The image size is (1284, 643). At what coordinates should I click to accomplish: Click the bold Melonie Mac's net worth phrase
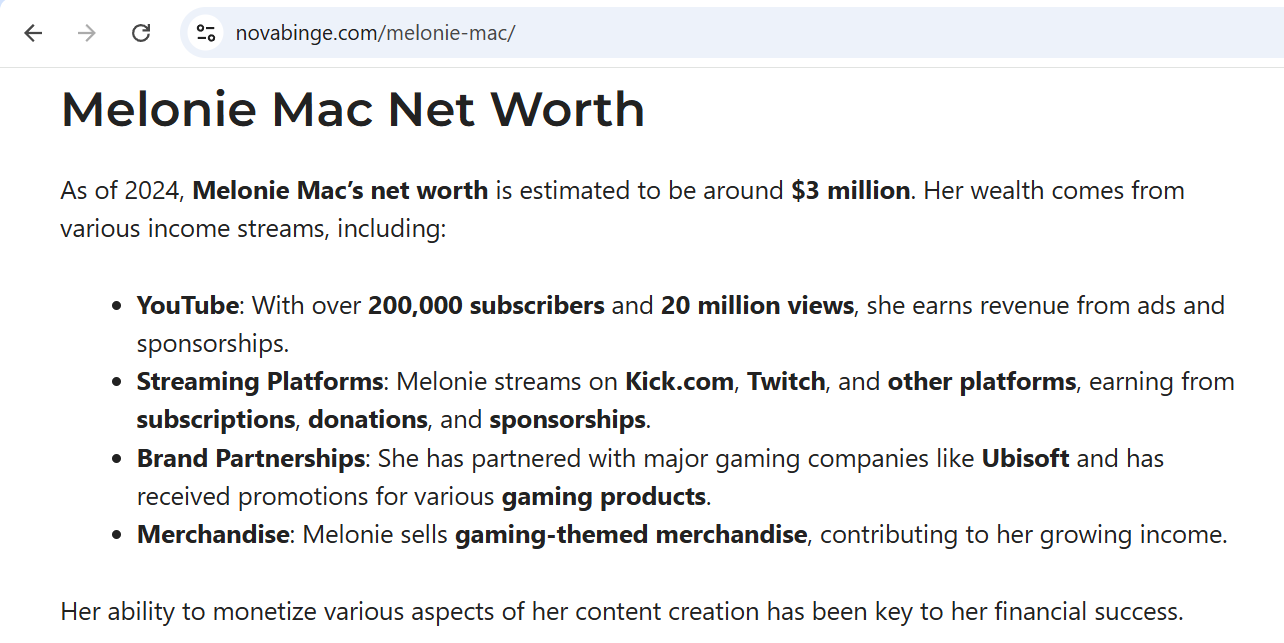tap(340, 190)
